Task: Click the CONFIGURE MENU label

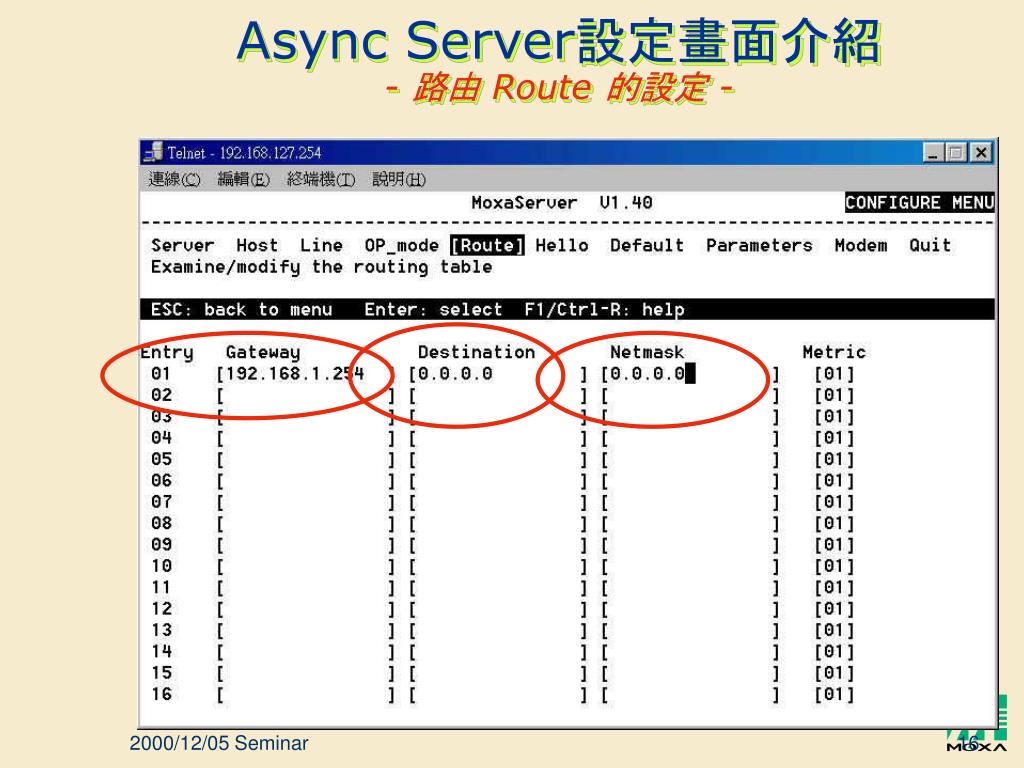Action: pyautogui.click(x=920, y=202)
